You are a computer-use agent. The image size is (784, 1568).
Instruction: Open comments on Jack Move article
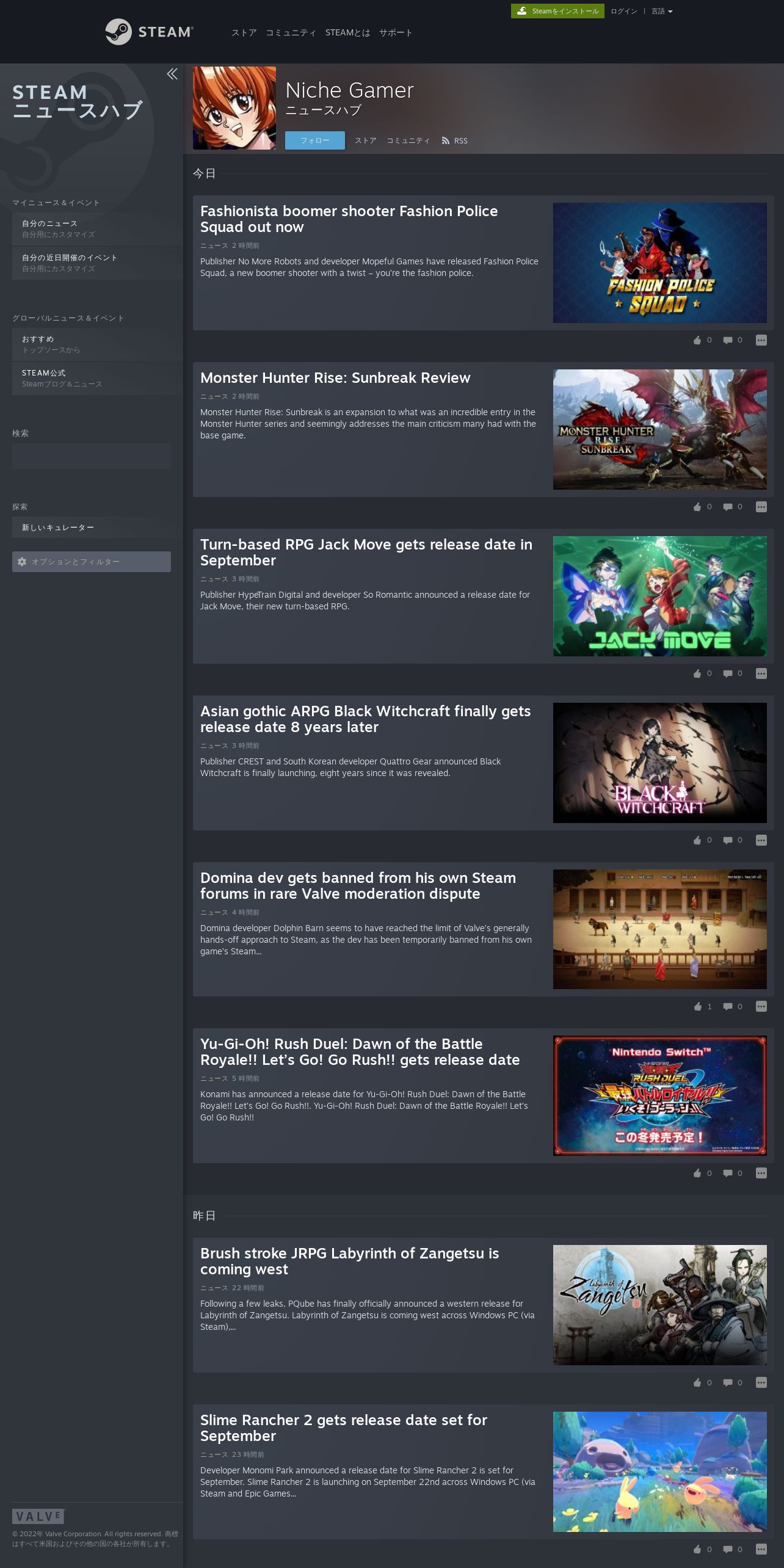click(x=728, y=673)
